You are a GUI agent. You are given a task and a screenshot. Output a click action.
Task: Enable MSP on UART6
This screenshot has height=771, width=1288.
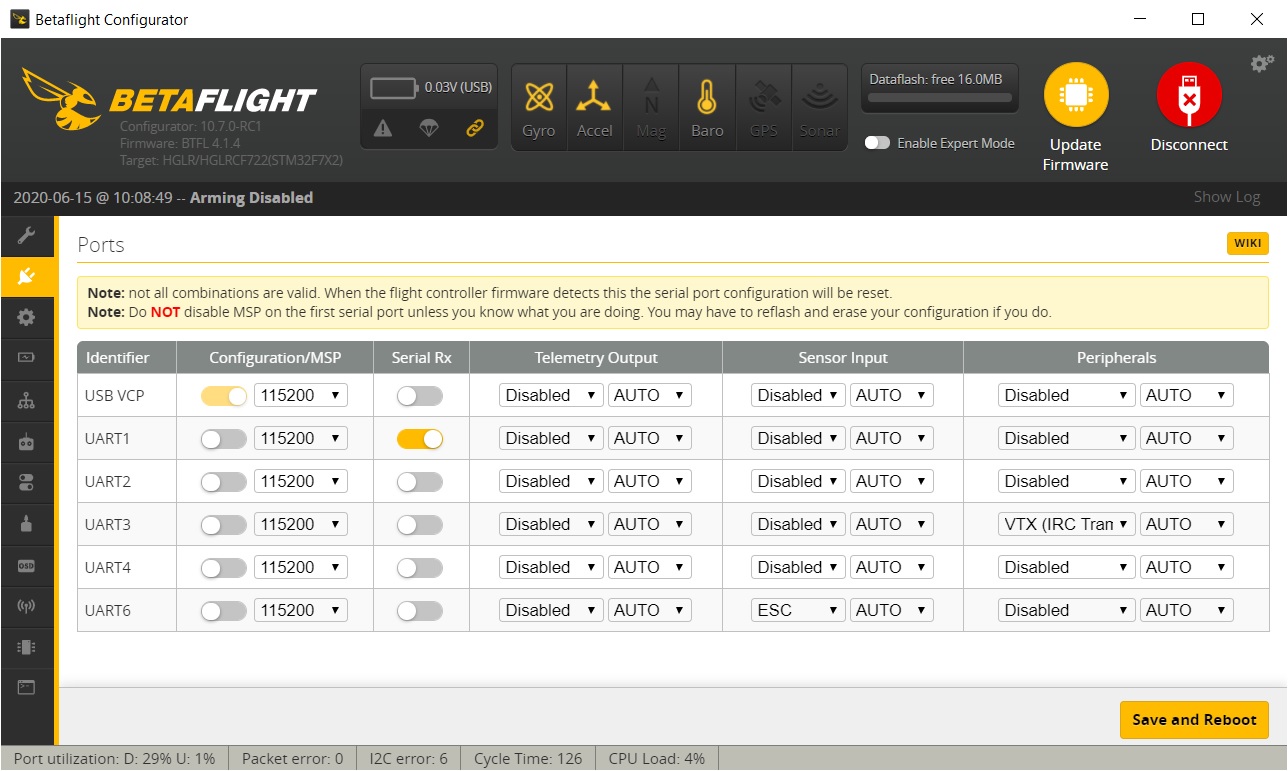224,610
